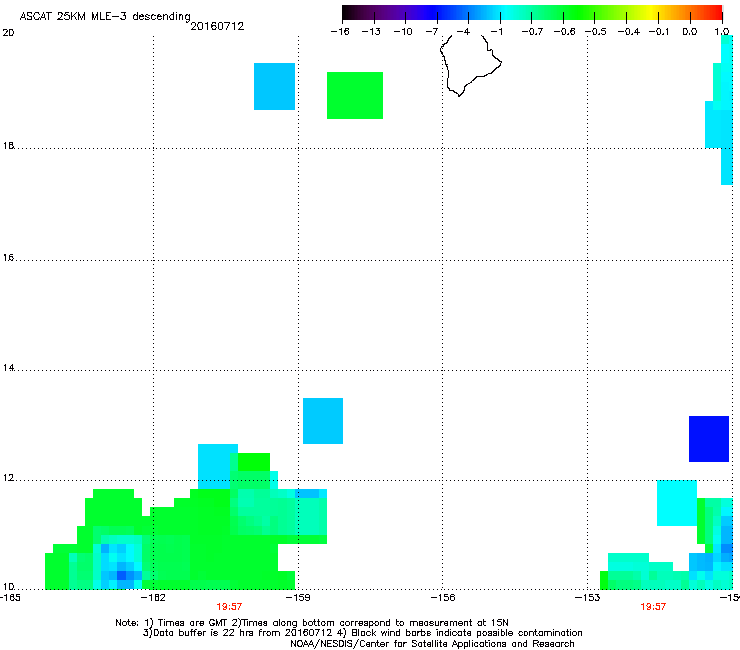Viewport: 740px width, 650px height.
Task: Click the 'Times are GMT' note line
Action: (x=312, y=623)
